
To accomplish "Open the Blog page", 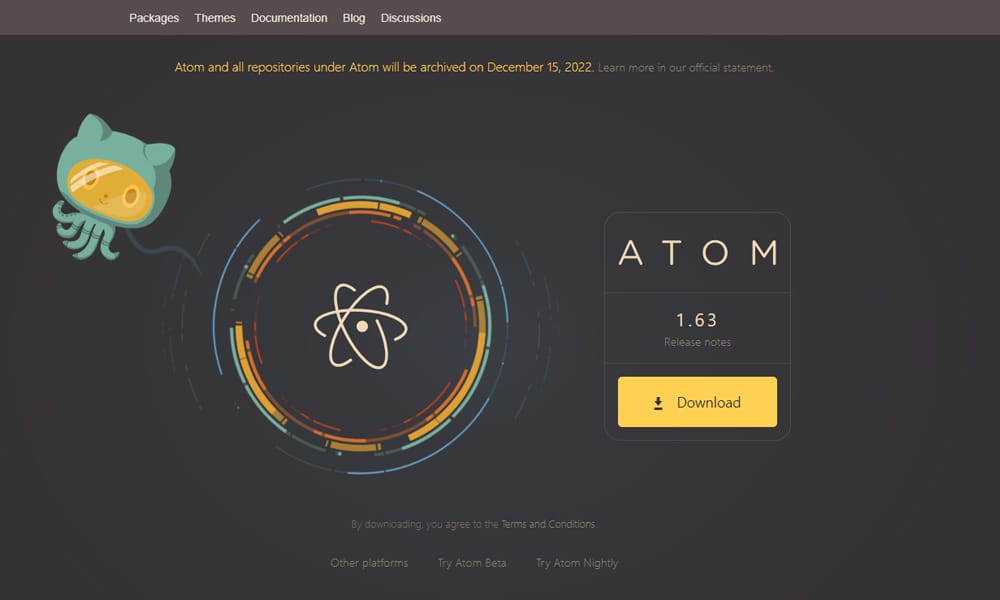I will click(353, 17).
